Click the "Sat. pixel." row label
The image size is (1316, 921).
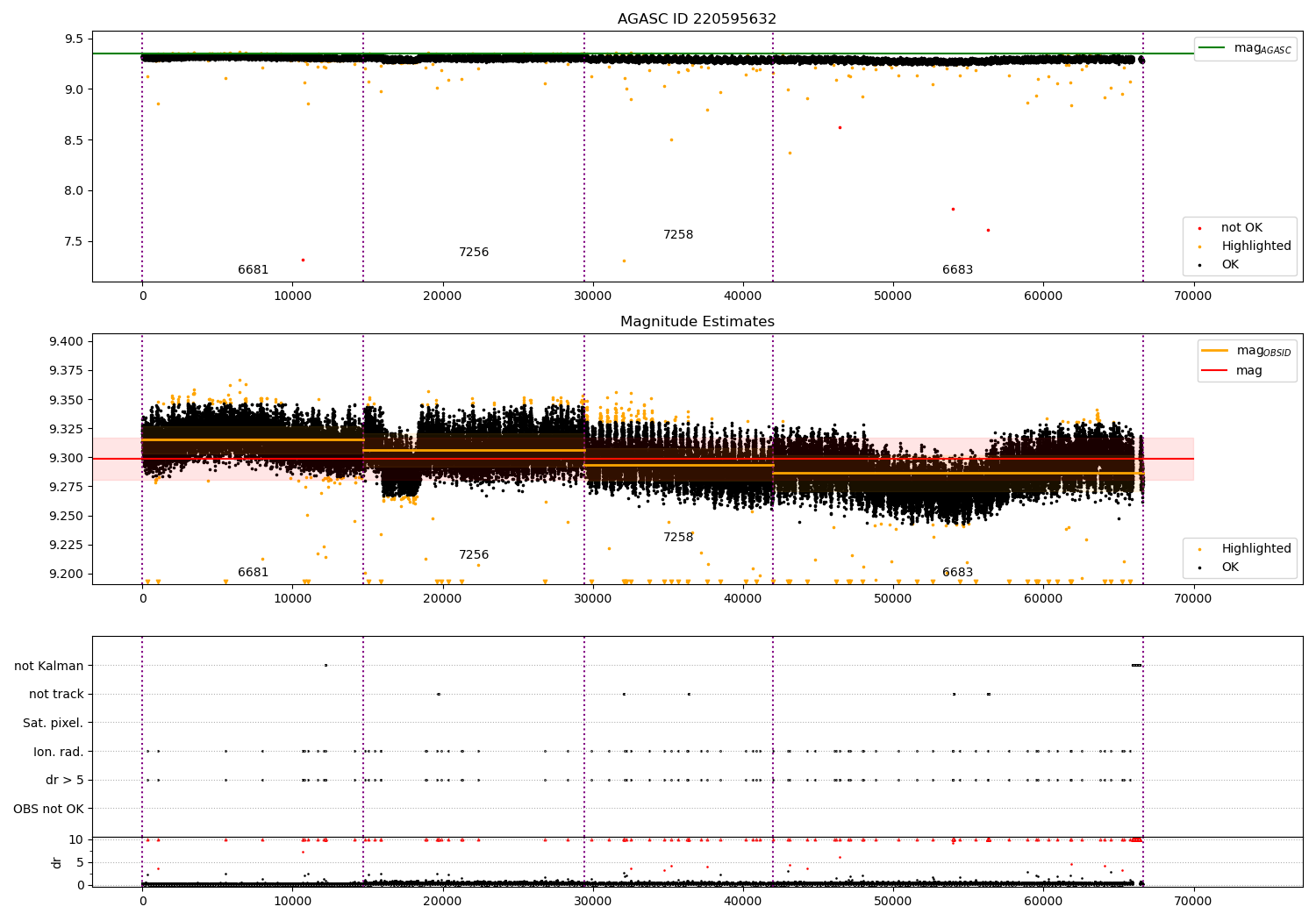(54, 724)
